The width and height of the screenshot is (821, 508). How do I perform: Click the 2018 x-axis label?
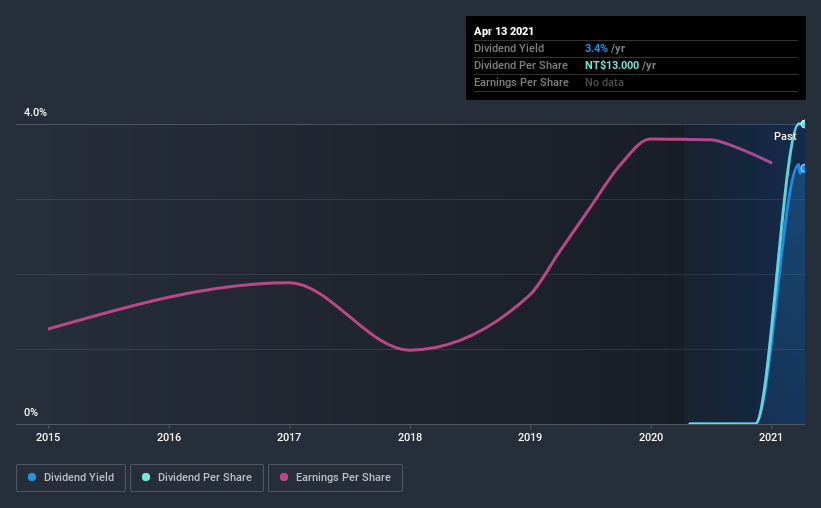click(x=410, y=437)
